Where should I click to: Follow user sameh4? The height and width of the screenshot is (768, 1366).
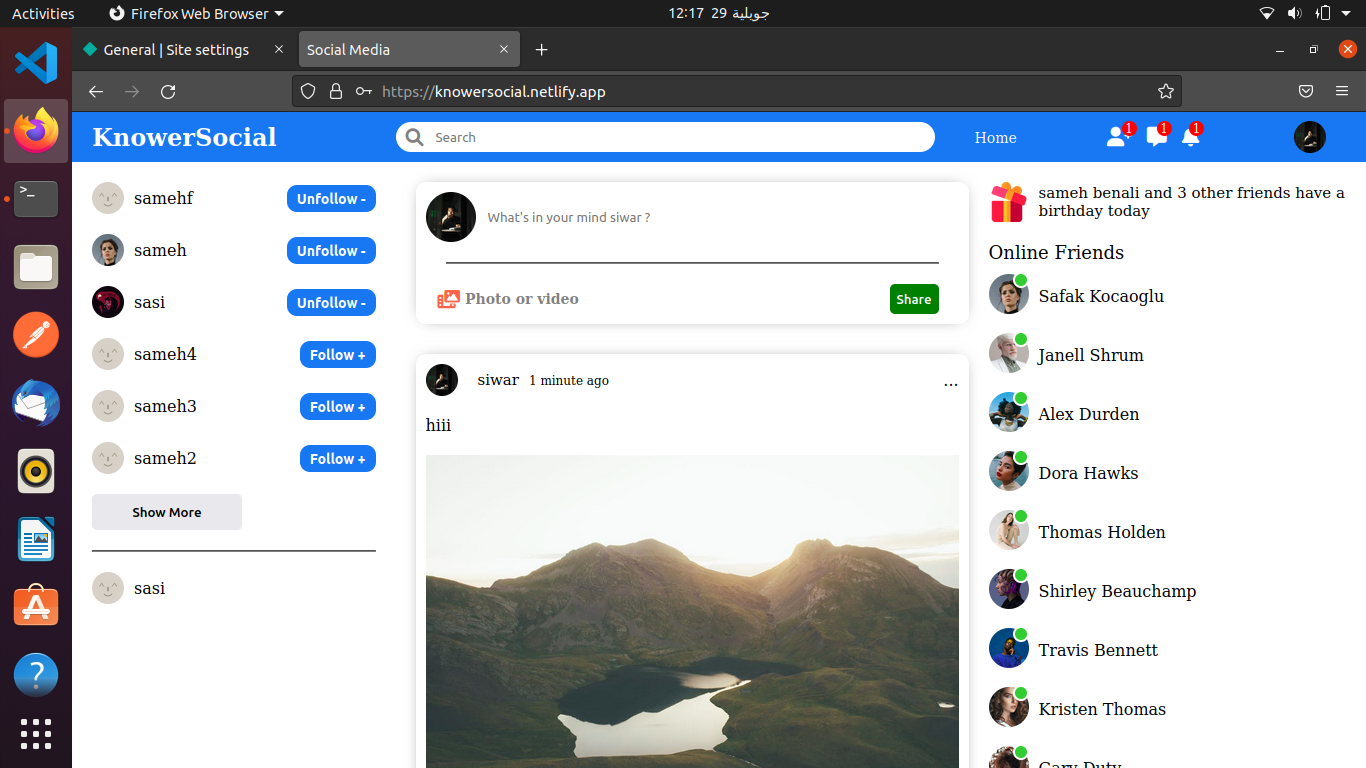coord(337,355)
